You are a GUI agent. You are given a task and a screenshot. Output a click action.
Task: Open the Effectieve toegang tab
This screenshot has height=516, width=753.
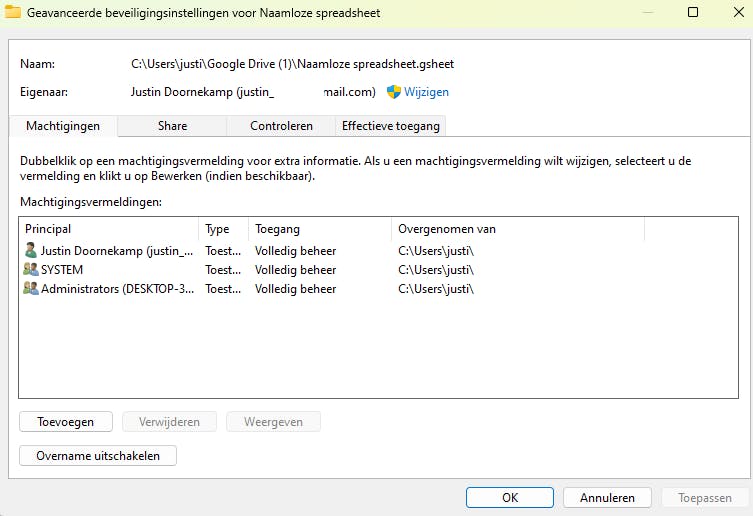click(391, 126)
